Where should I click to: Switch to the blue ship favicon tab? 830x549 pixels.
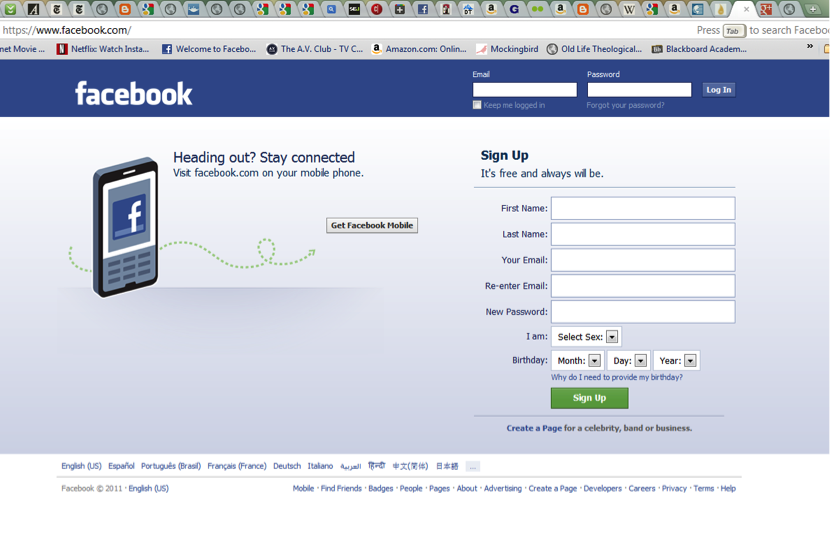tap(194, 8)
